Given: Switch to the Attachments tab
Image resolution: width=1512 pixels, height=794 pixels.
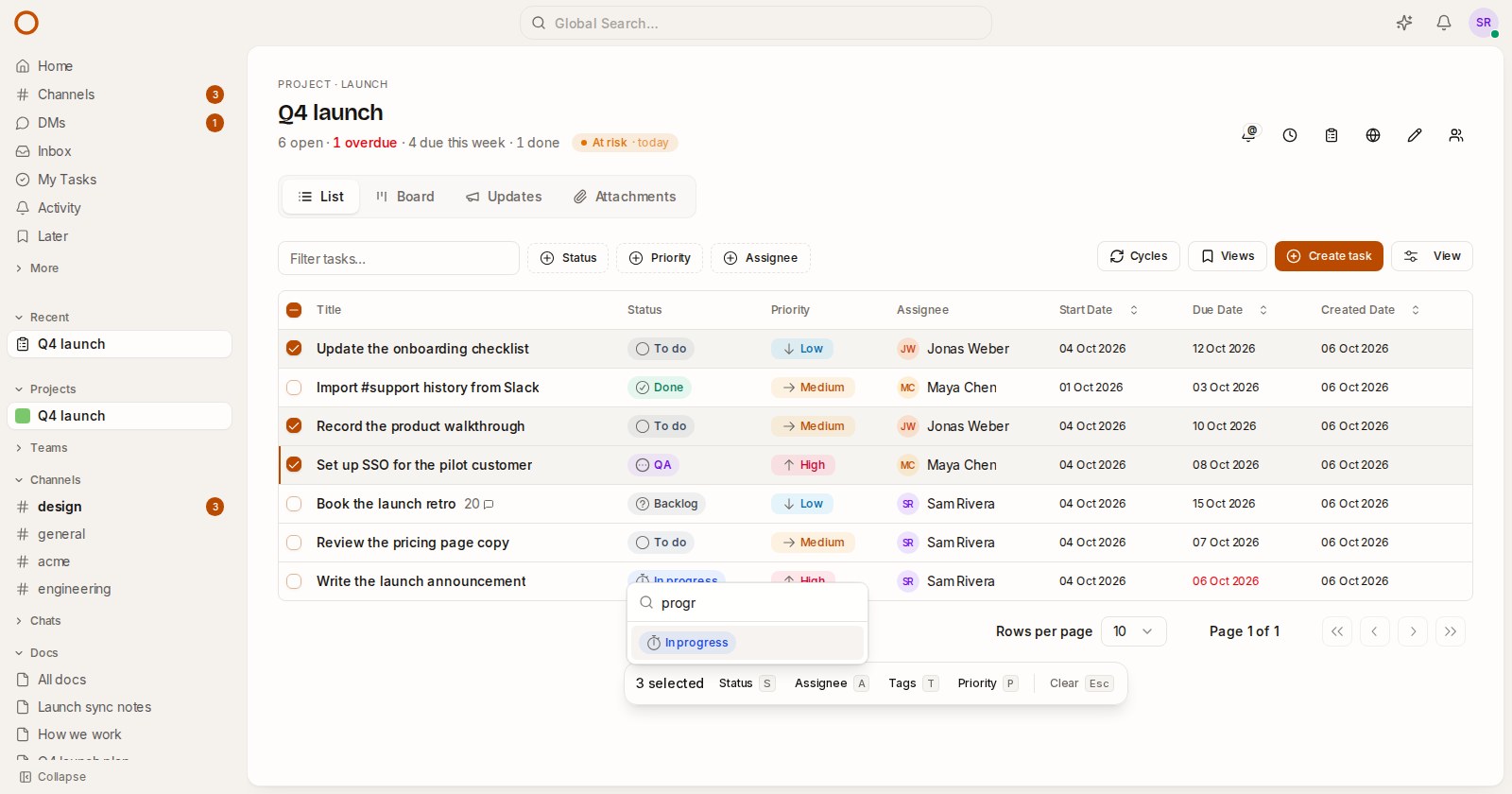Looking at the screenshot, I should coord(625,197).
